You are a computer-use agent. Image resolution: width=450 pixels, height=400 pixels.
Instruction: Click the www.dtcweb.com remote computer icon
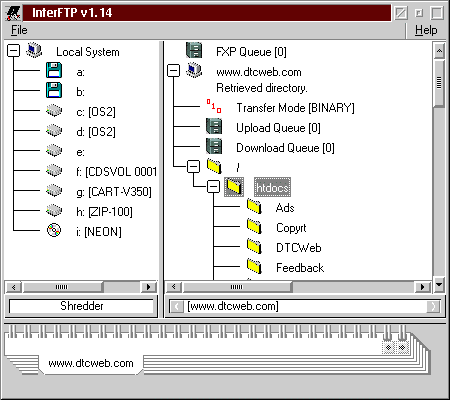pyautogui.click(x=194, y=70)
